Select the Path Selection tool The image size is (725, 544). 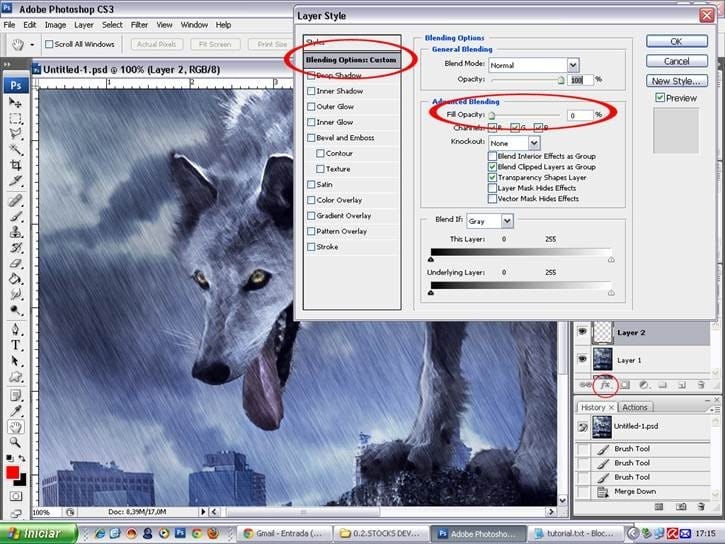[15, 361]
